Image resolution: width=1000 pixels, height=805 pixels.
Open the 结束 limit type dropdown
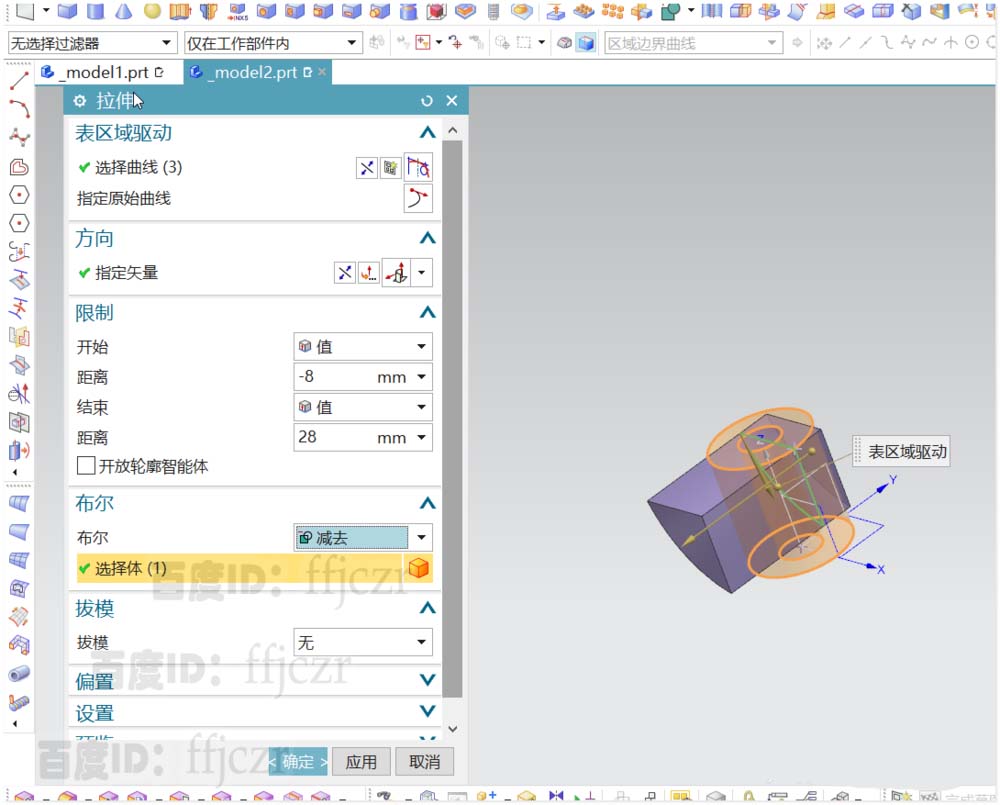point(363,407)
